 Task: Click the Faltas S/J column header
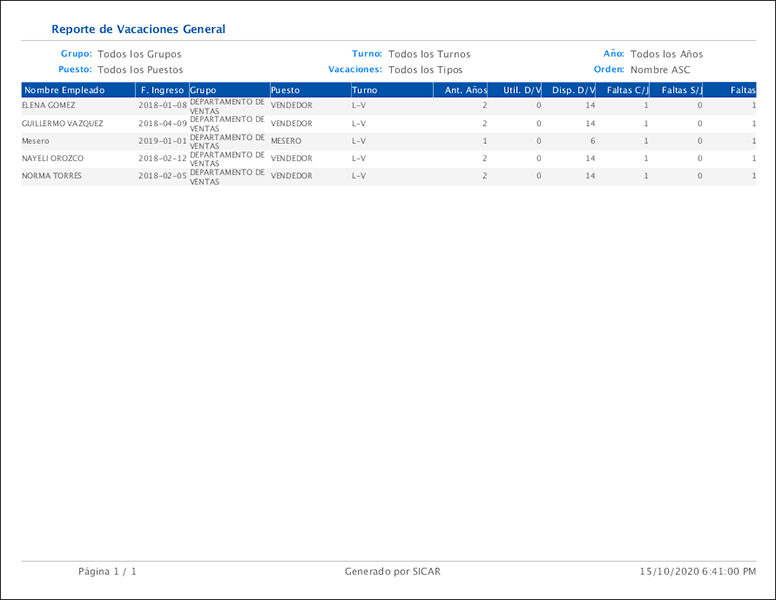tap(682, 90)
